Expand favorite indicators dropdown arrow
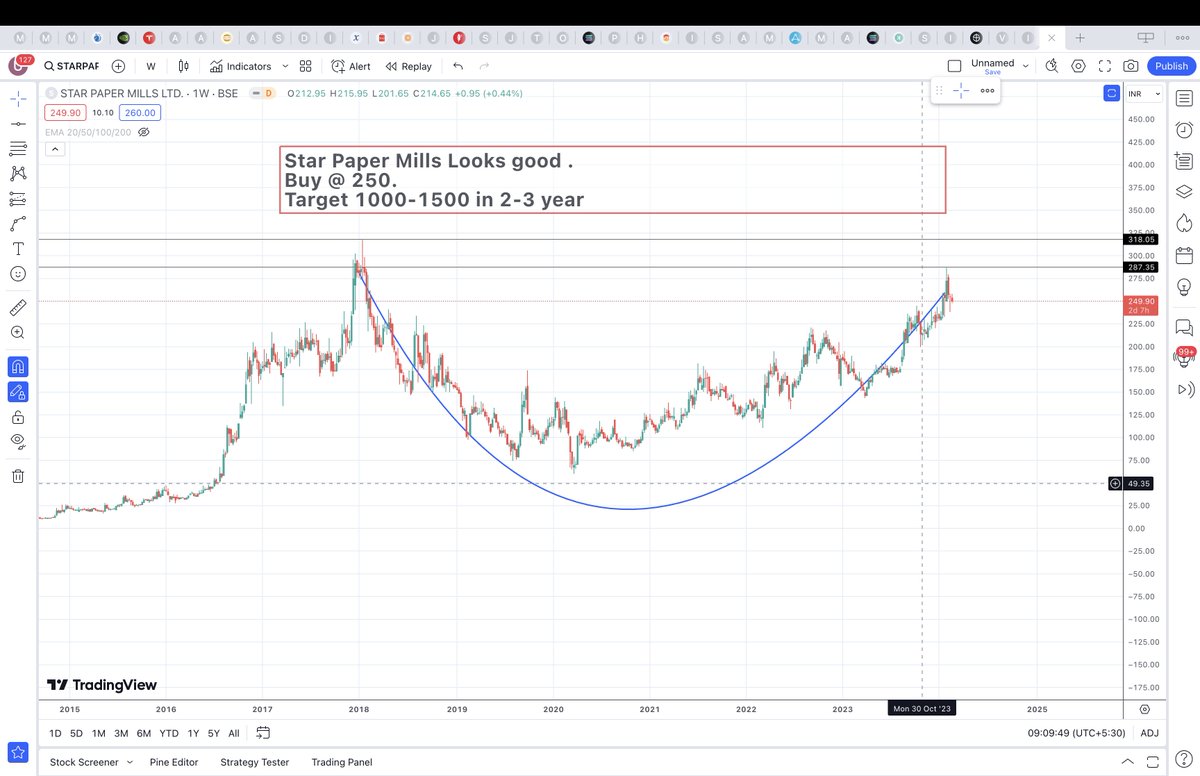The height and width of the screenshot is (776, 1200). click(x=285, y=66)
